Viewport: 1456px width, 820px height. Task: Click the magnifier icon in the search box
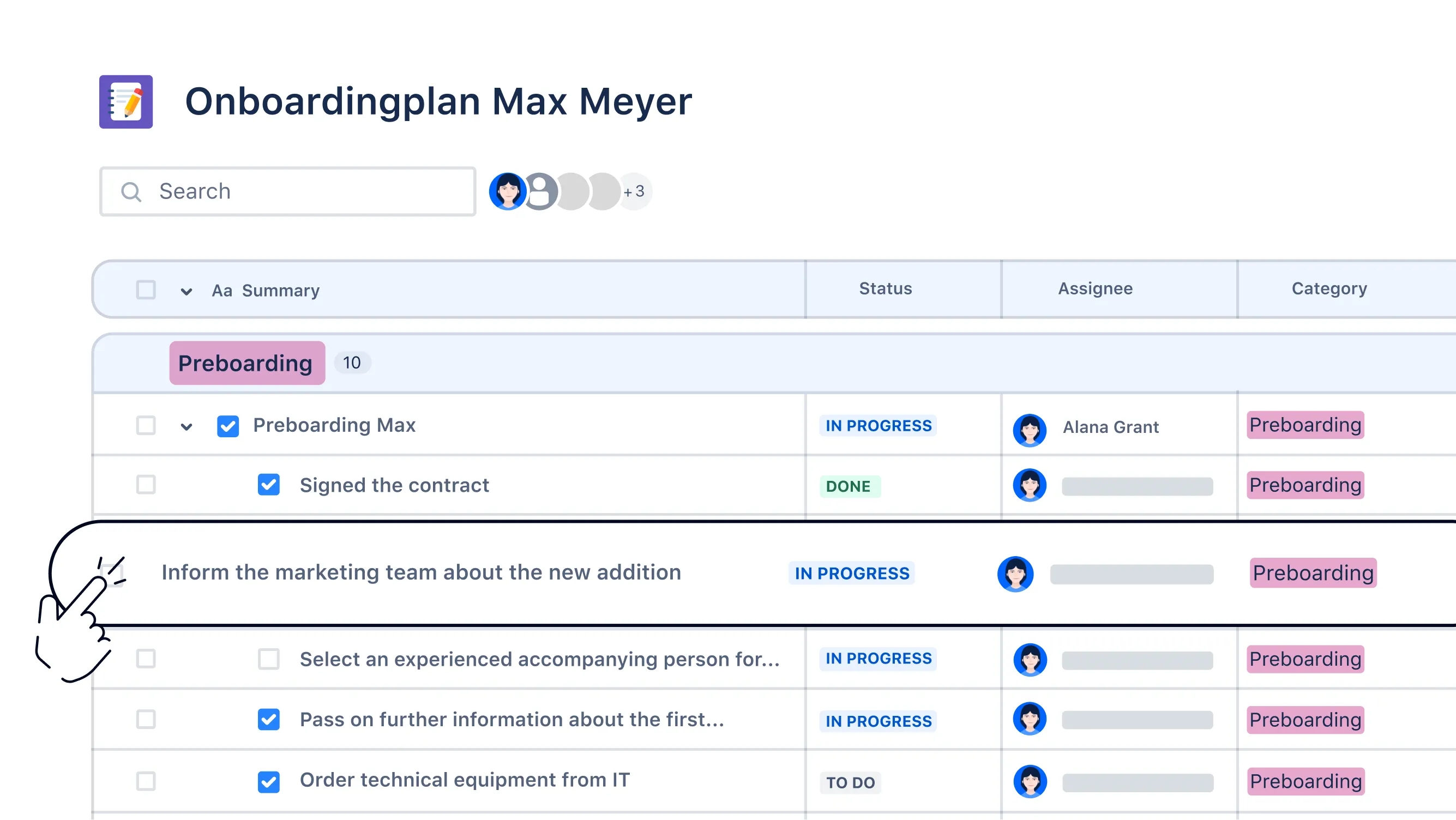click(x=131, y=191)
